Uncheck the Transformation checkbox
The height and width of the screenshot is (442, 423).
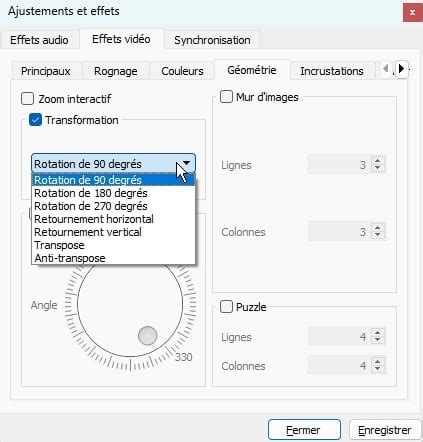pyautogui.click(x=35, y=120)
